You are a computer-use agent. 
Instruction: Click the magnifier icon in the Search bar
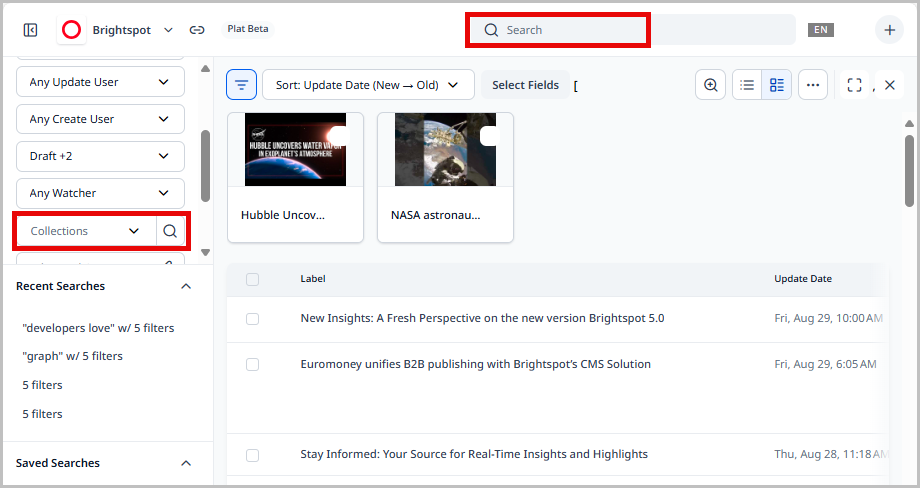click(491, 30)
